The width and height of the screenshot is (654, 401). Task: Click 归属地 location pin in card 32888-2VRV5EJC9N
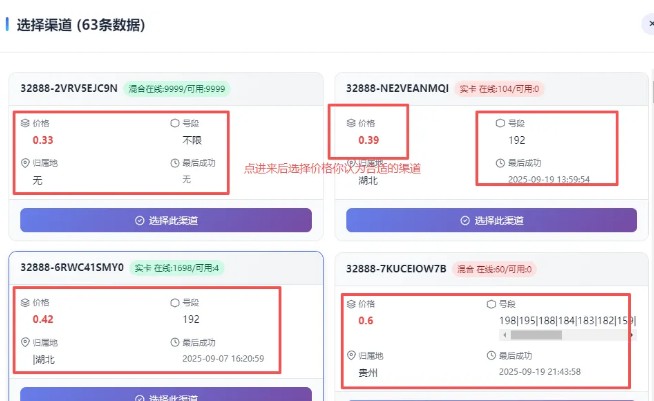pyautogui.click(x=25, y=162)
